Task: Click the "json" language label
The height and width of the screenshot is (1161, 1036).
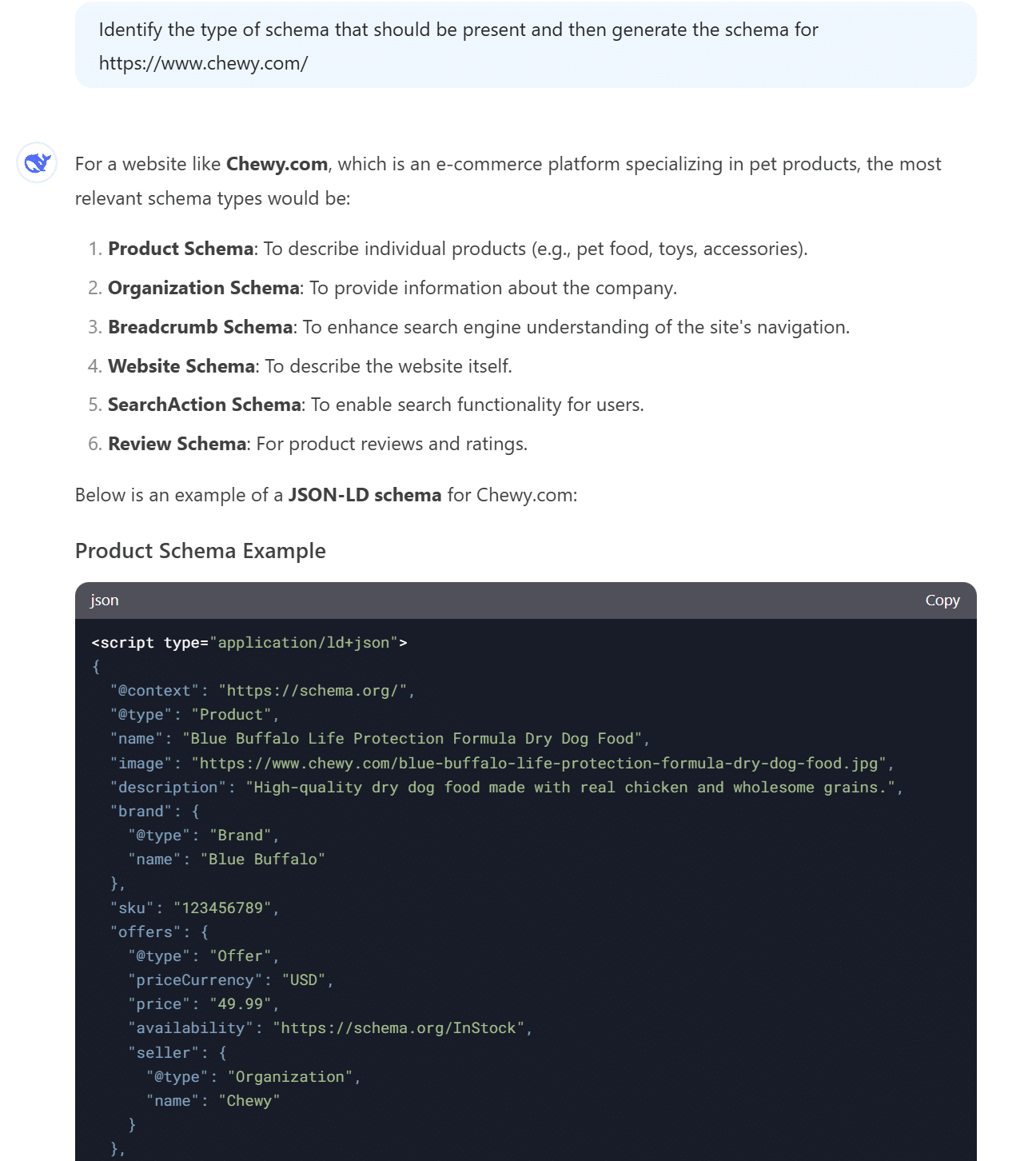Action: click(x=105, y=600)
